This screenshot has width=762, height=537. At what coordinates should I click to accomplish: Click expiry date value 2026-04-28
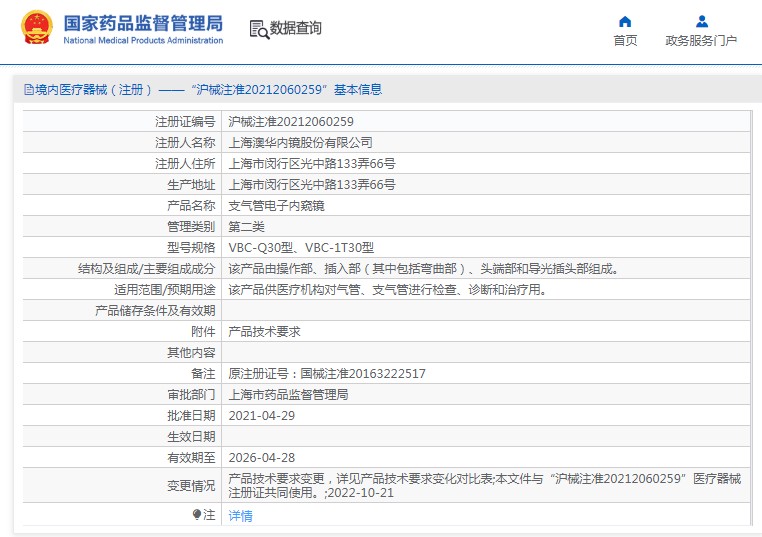[262, 458]
